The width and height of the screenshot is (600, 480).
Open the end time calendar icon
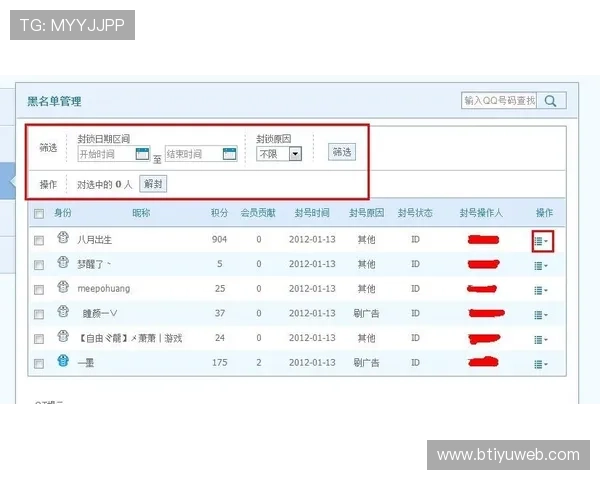229,154
